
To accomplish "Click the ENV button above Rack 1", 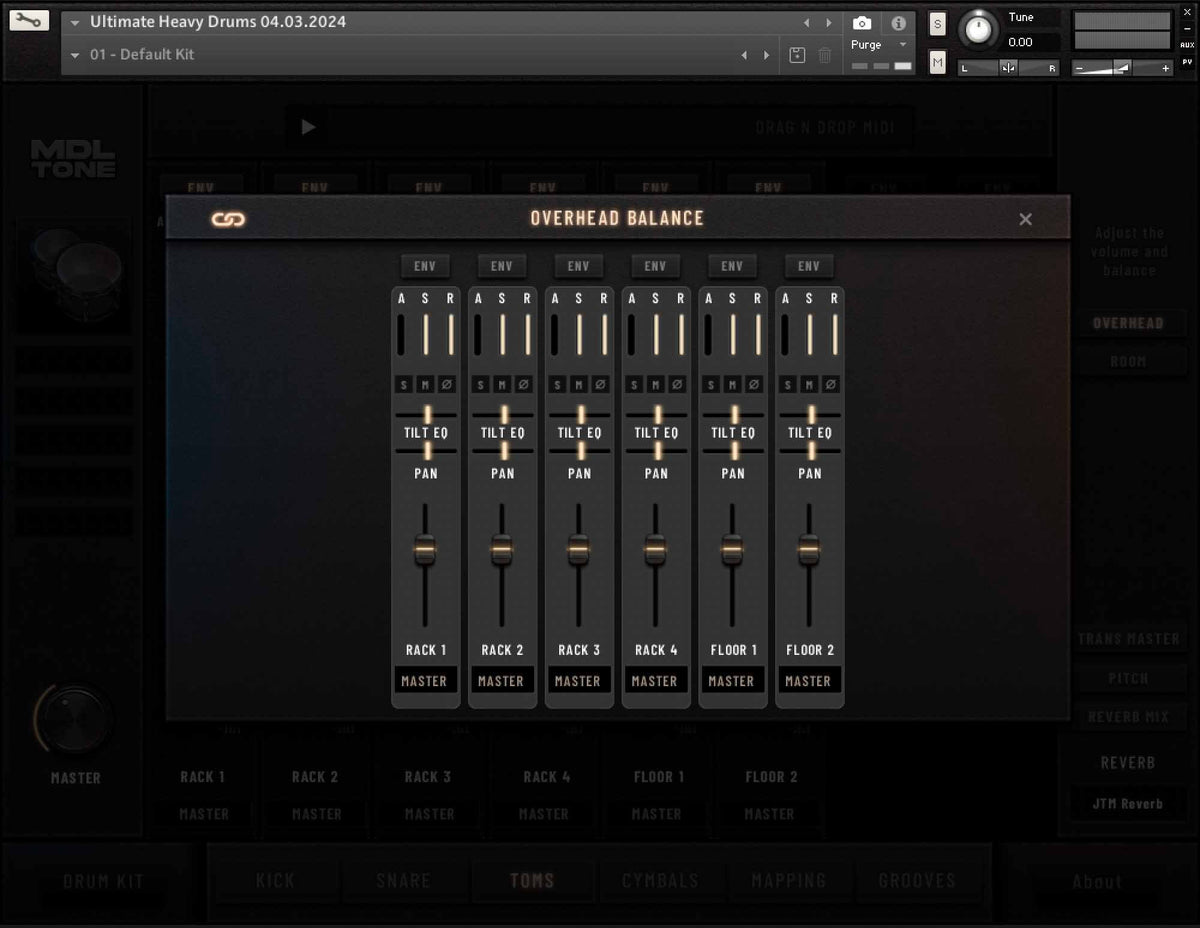I will click(425, 266).
